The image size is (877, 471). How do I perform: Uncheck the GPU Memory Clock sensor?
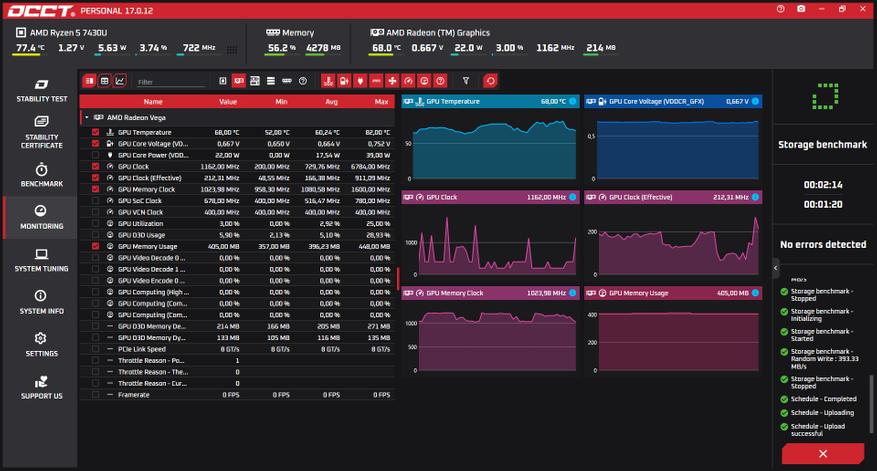[x=96, y=189]
